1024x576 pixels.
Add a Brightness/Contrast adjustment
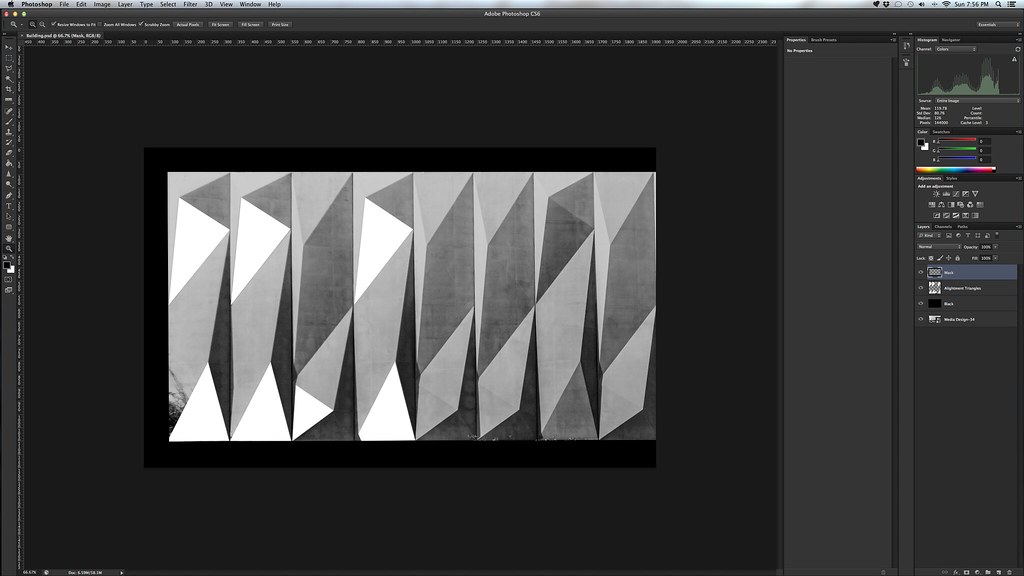pyautogui.click(x=936, y=193)
